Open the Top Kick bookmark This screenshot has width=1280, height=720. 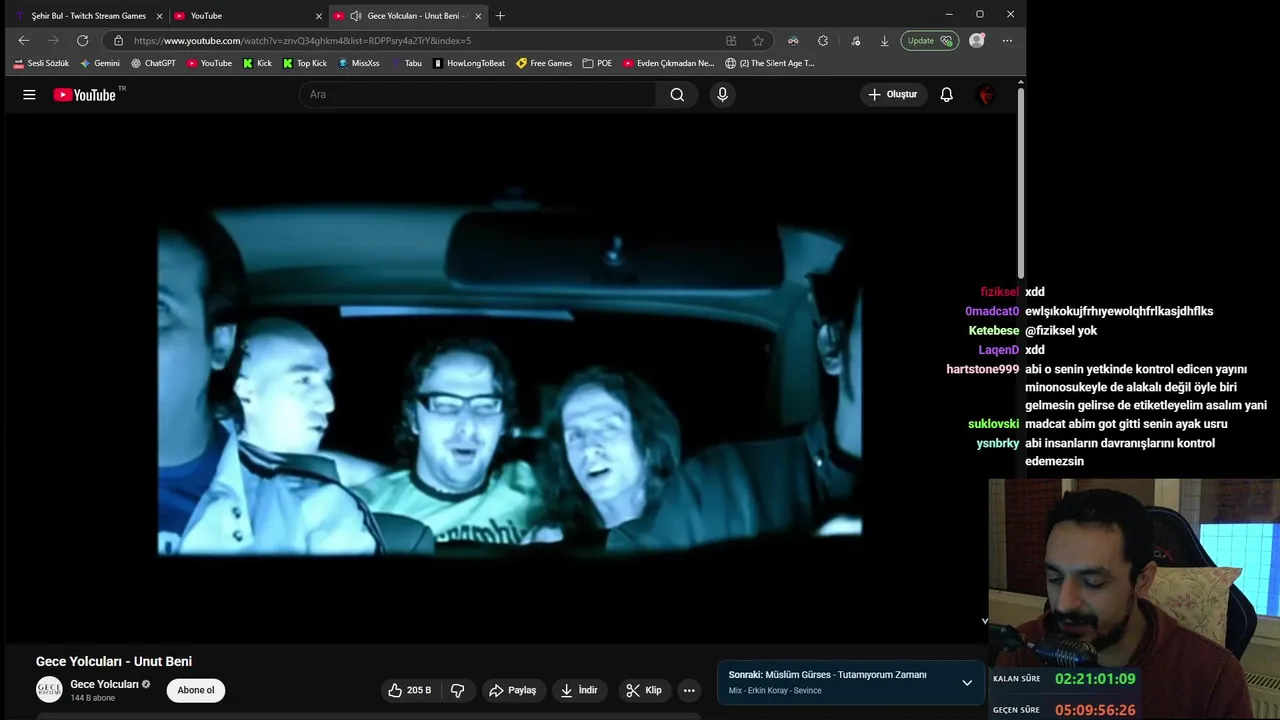305,63
